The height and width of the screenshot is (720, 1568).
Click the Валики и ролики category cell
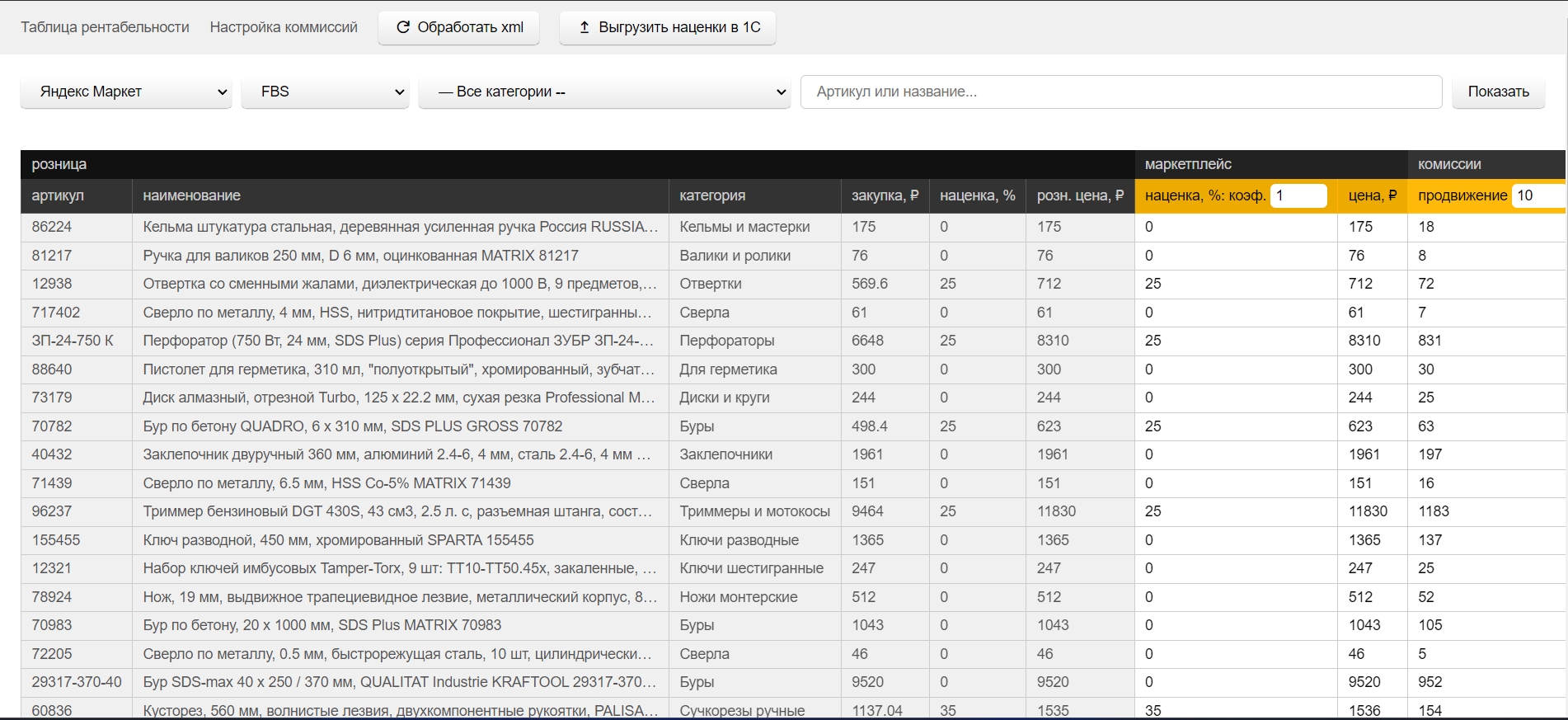(x=754, y=256)
